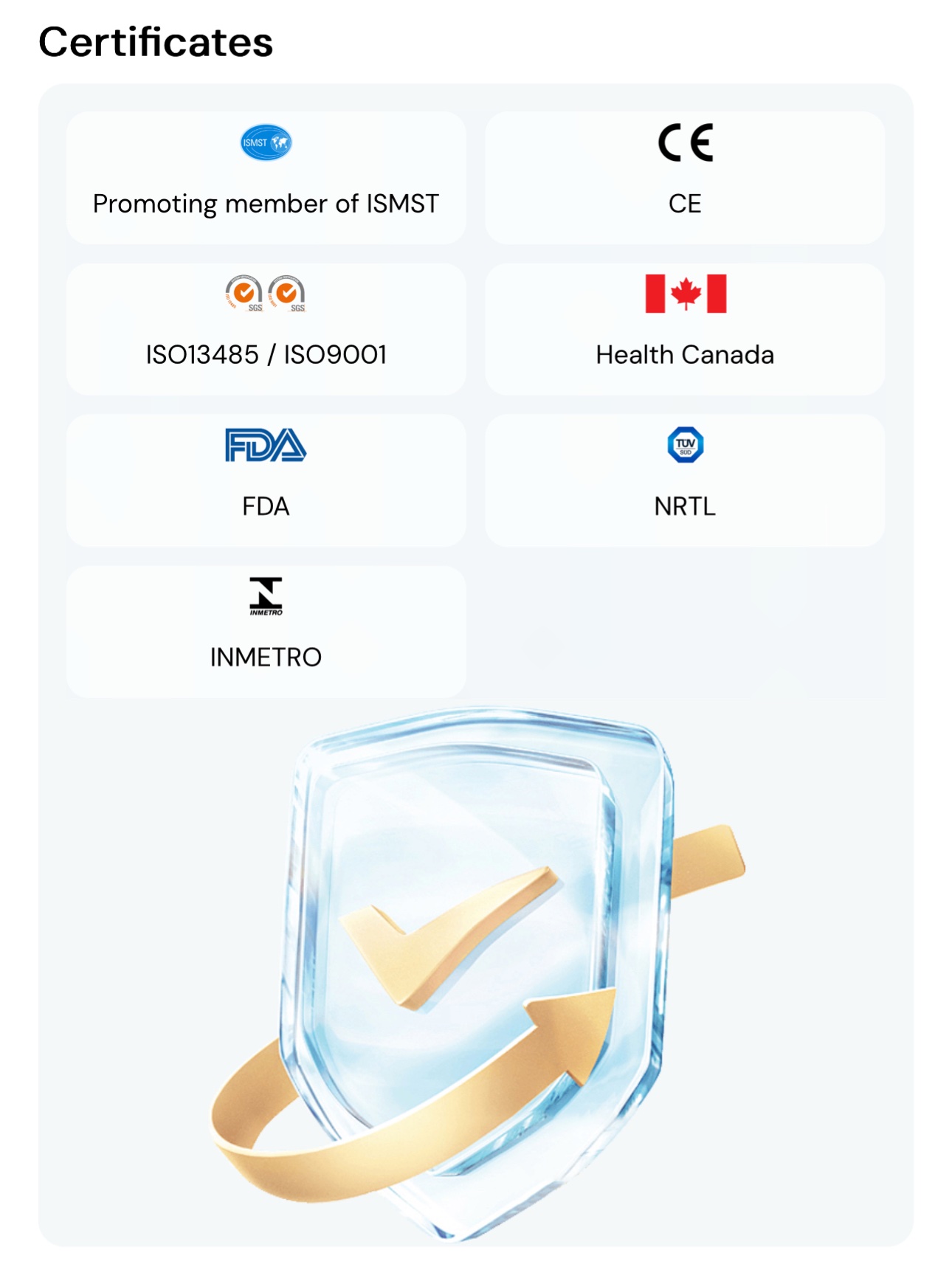Click the Canadian flag icon
Viewport: 952px width, 1264px height.
coord(685,294)
